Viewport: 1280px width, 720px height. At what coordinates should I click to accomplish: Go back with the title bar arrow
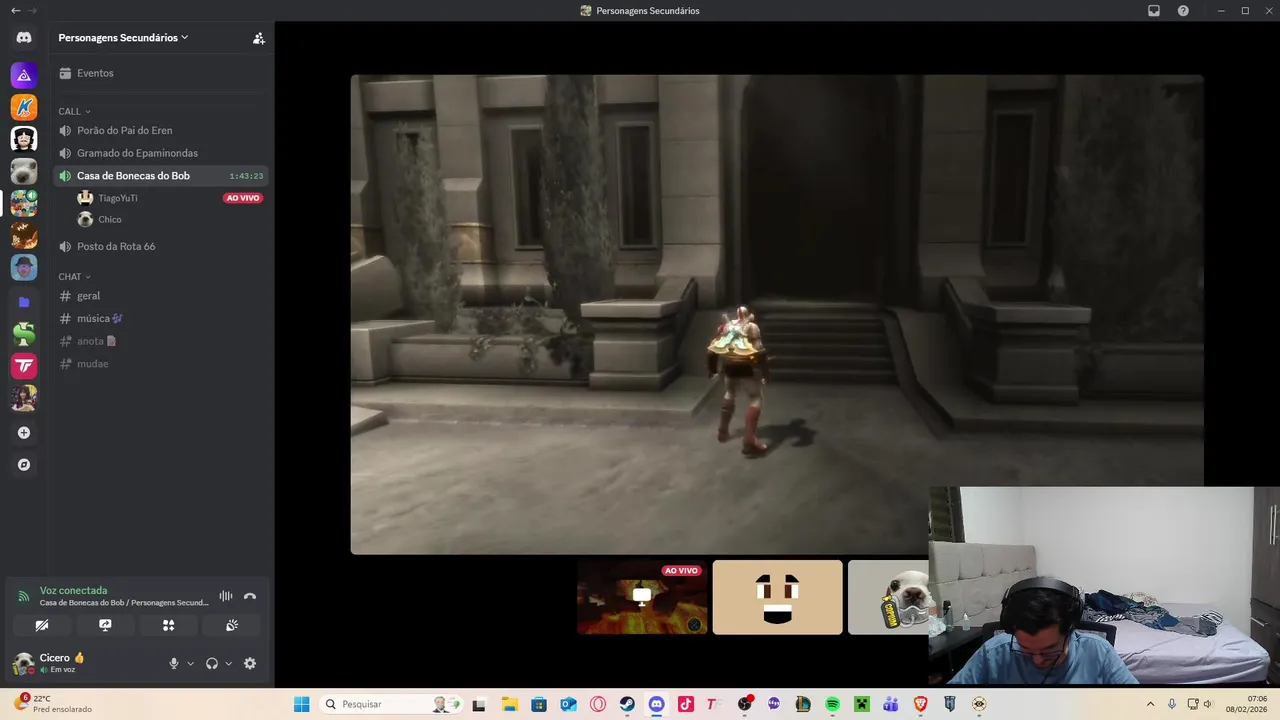(x=15, y=11)
